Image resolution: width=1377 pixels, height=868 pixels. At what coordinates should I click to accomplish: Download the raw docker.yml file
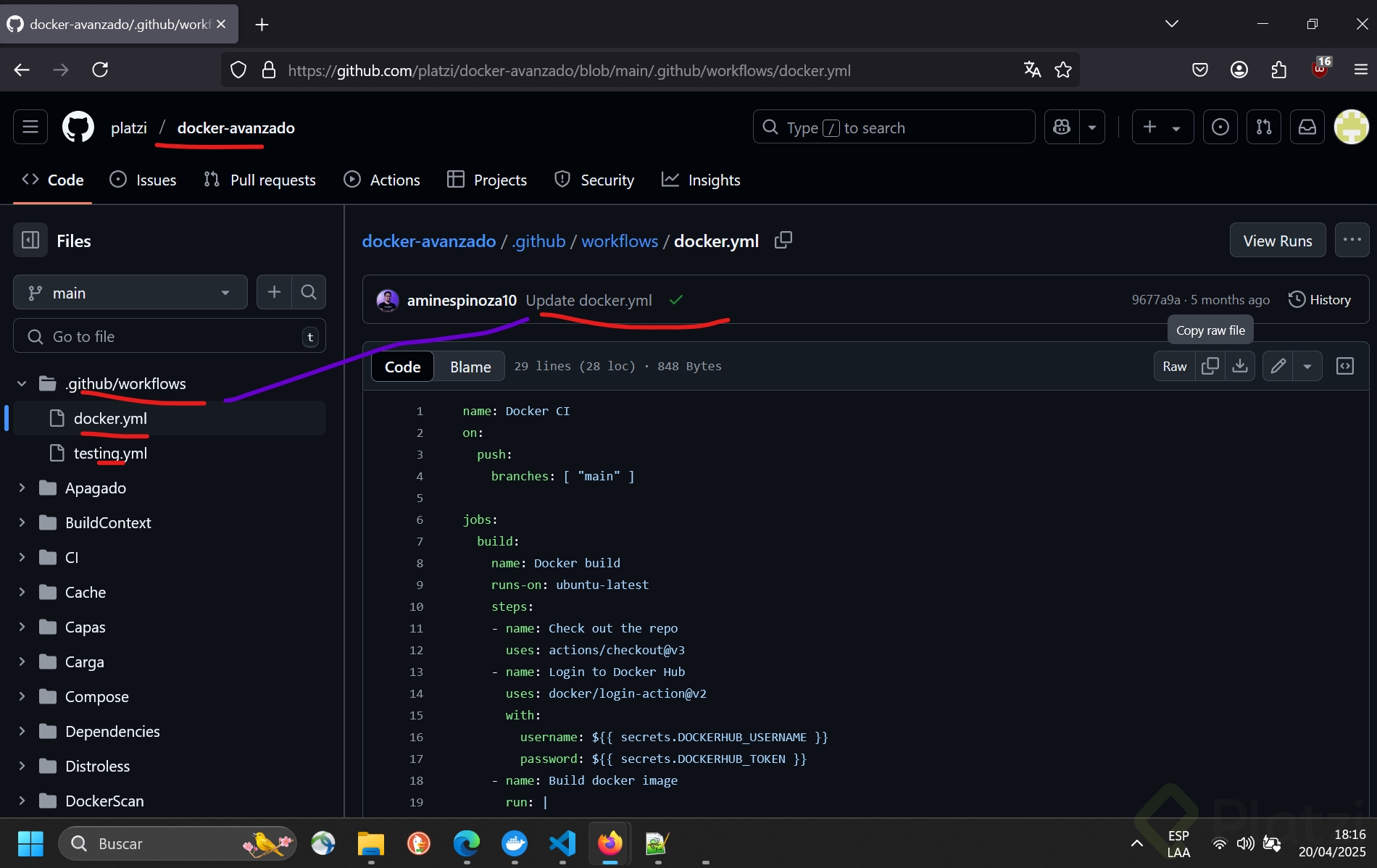click(x=1240, y=366)
